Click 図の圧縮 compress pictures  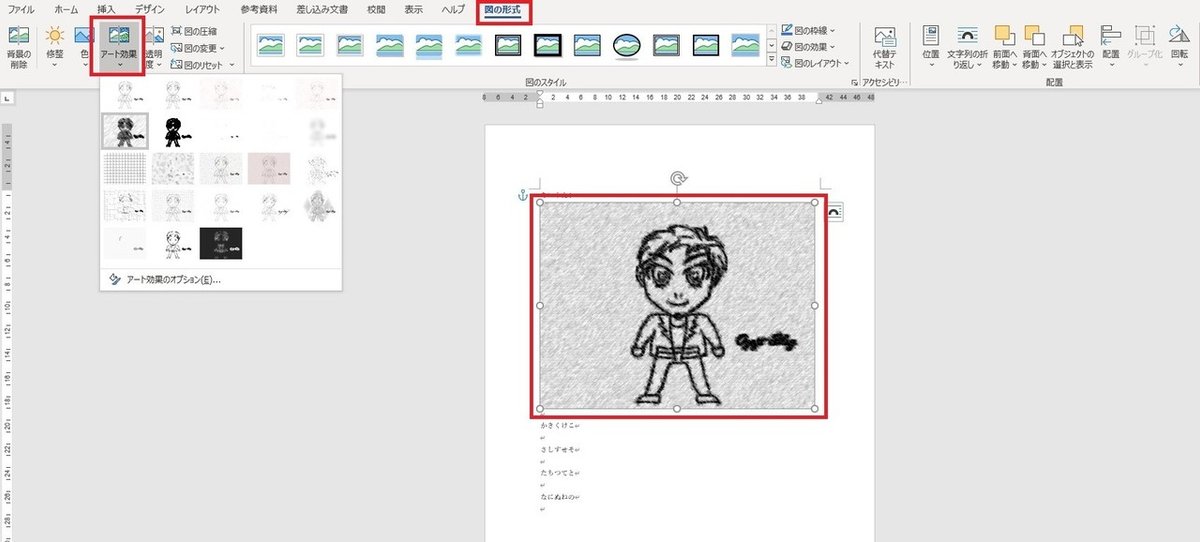click(x=195, y=31)
